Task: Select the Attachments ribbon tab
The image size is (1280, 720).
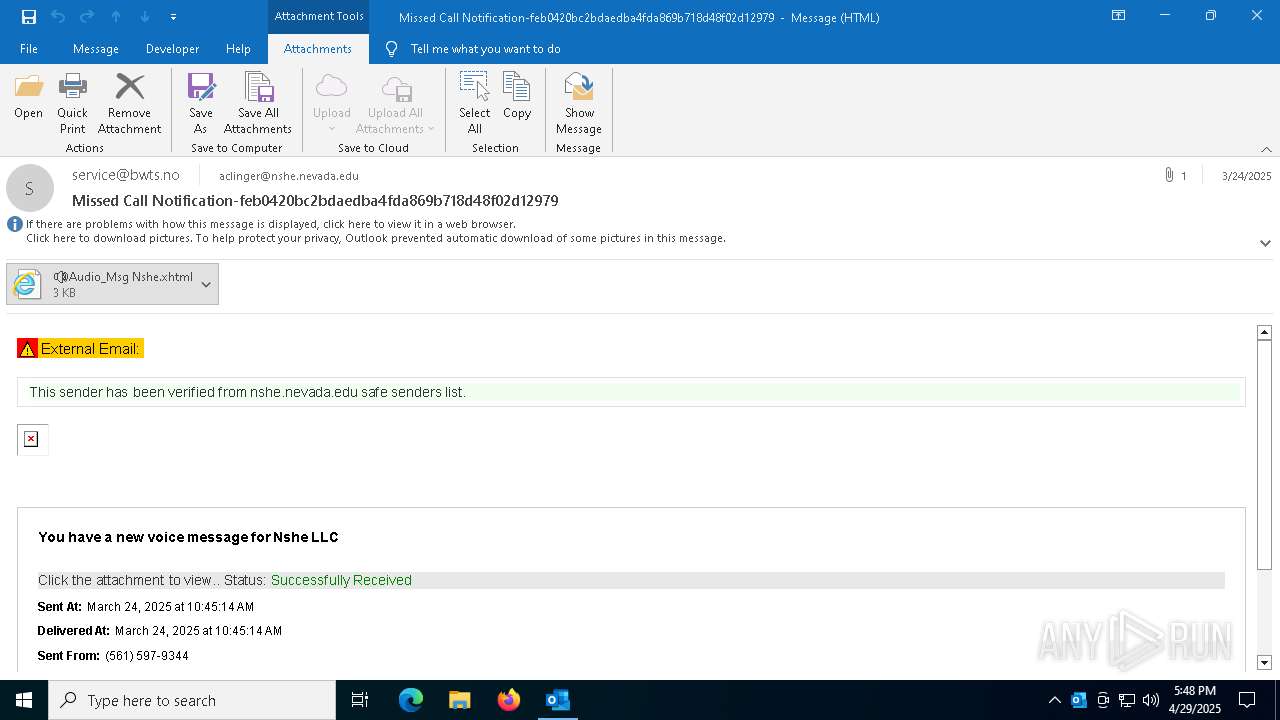Action: point(318,48)
